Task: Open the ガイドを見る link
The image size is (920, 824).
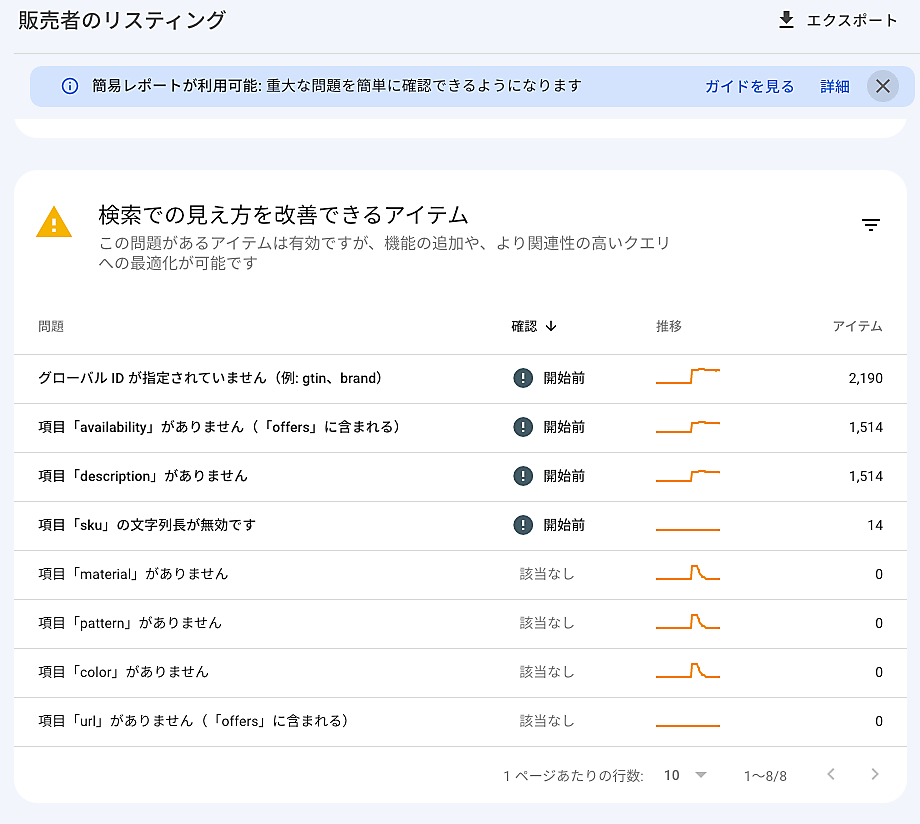Action: coord(749,86)
